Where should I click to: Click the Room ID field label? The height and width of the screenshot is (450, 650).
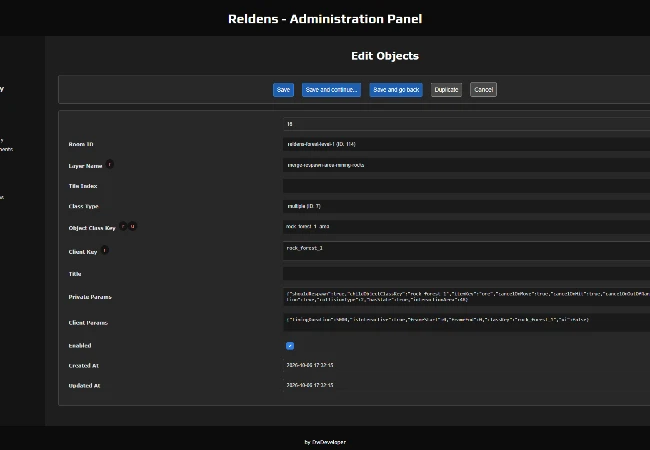81,144
